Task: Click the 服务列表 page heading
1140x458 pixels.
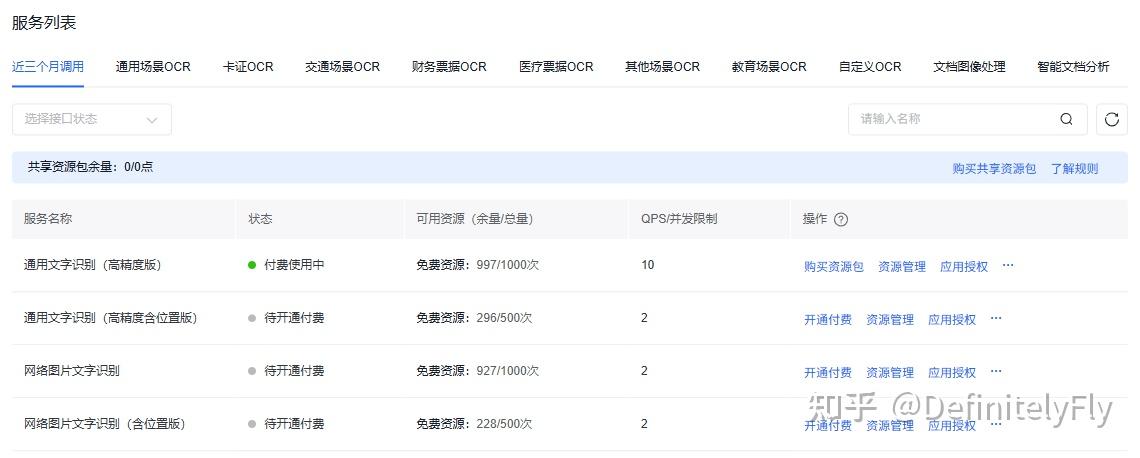Action: [x=44, y=23]
